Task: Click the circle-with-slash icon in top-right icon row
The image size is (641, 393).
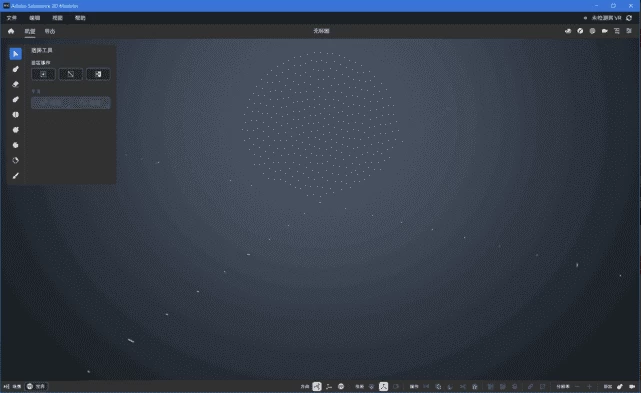Action: (580, 31)
